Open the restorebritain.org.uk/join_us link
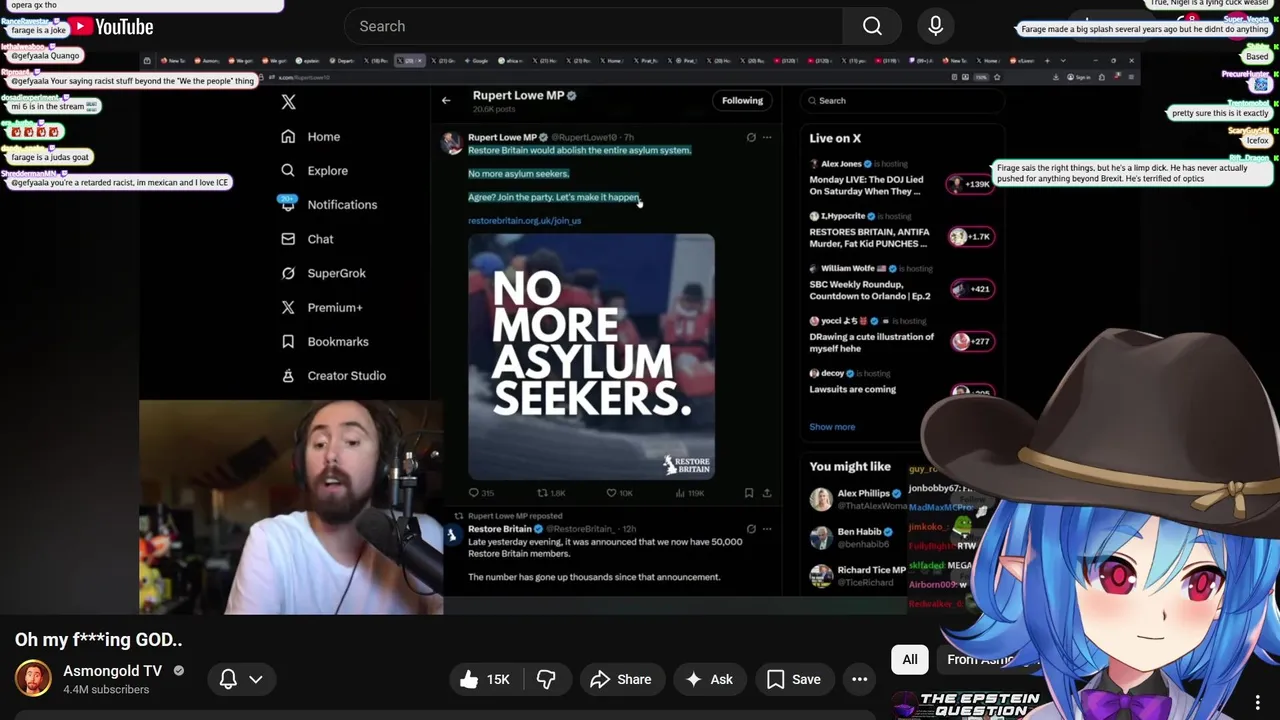Viewport: 1280px width, 720px height. [524, 221]
